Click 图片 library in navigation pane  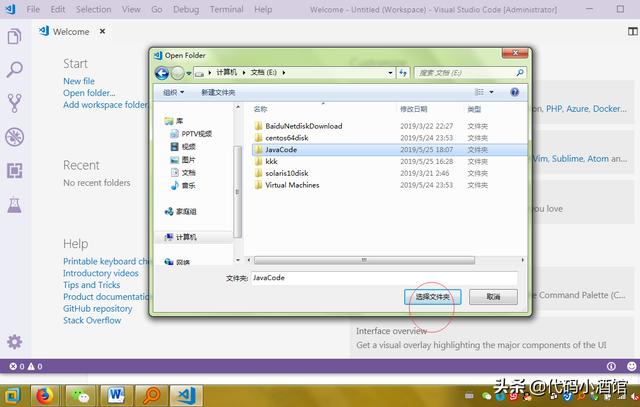183,160
